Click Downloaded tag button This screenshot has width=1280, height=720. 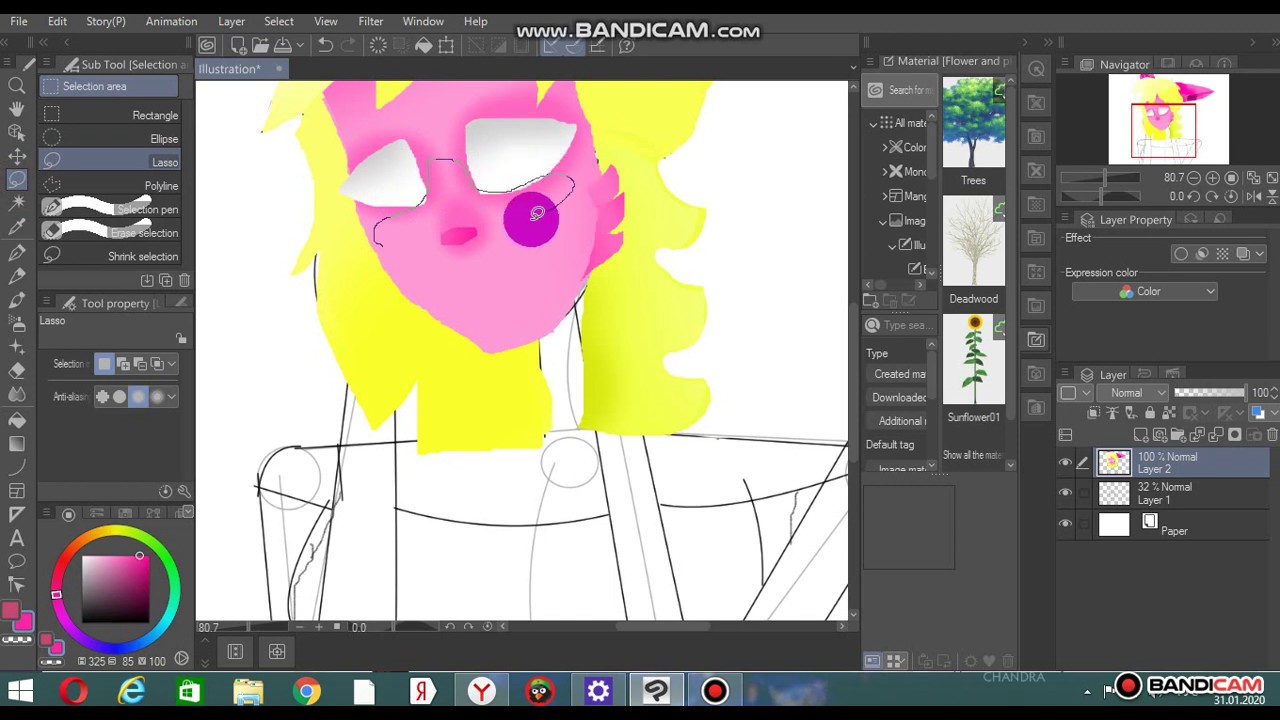[898, 398]
